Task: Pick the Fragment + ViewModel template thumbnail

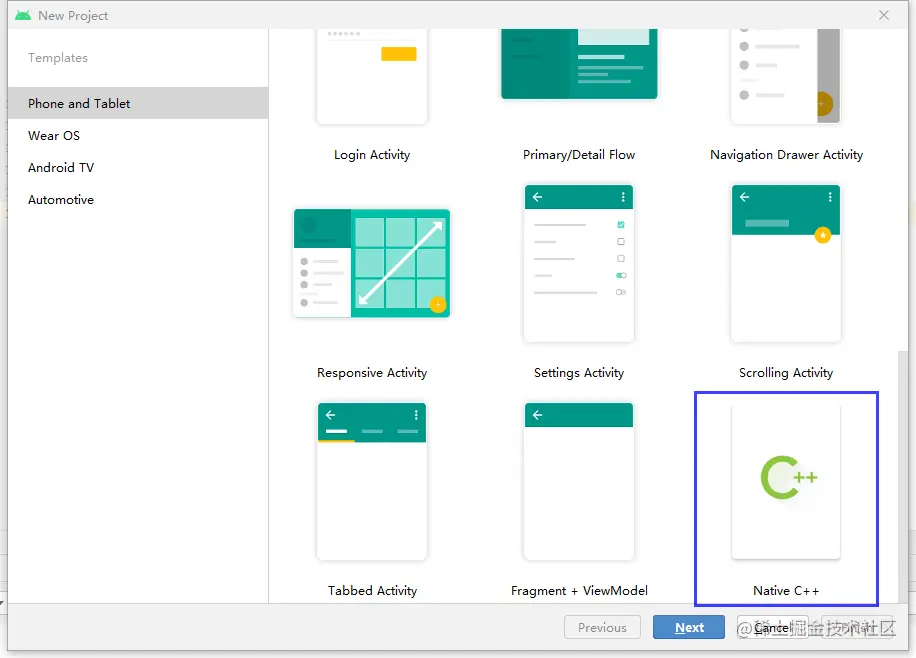Action: pos(579,481)
